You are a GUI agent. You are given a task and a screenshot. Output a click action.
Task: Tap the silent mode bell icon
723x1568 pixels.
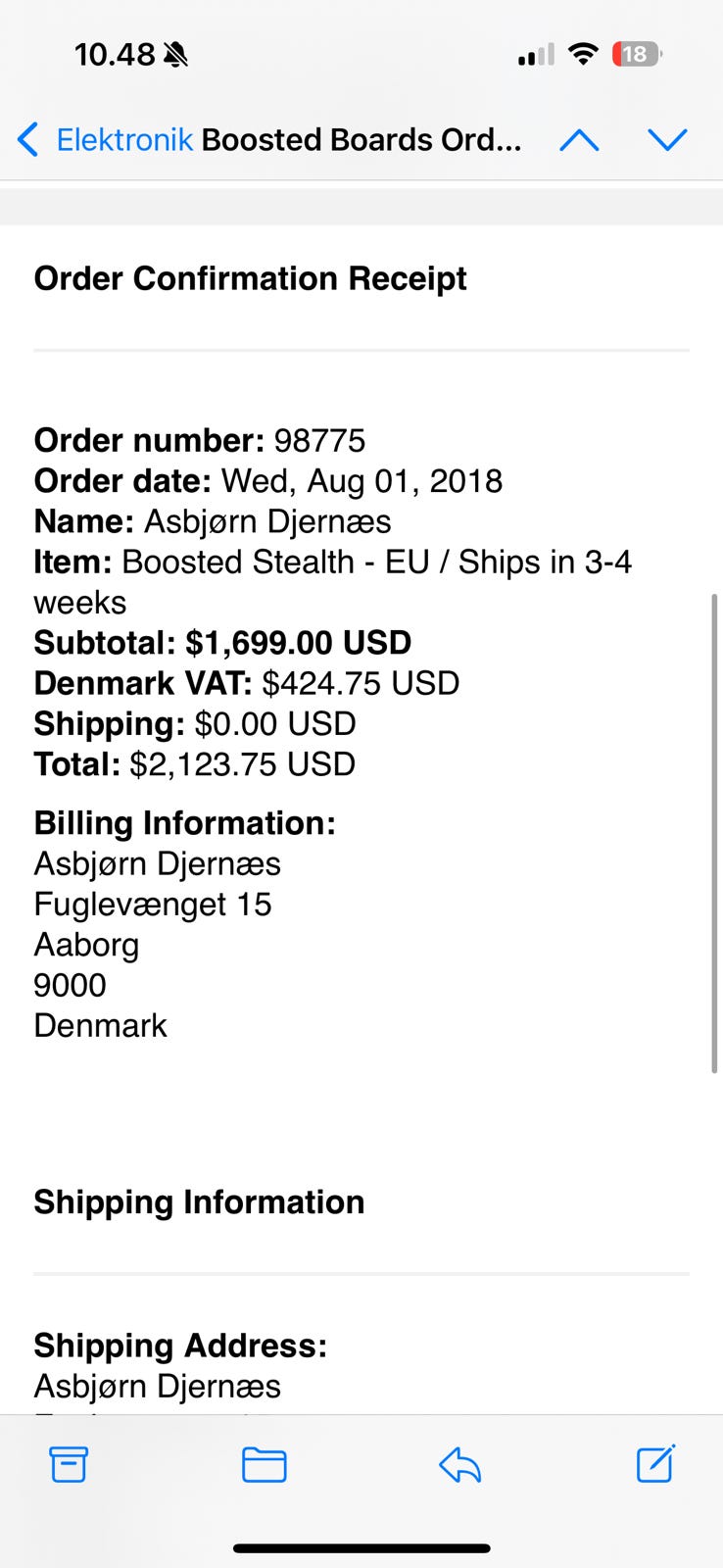point(176,55)
